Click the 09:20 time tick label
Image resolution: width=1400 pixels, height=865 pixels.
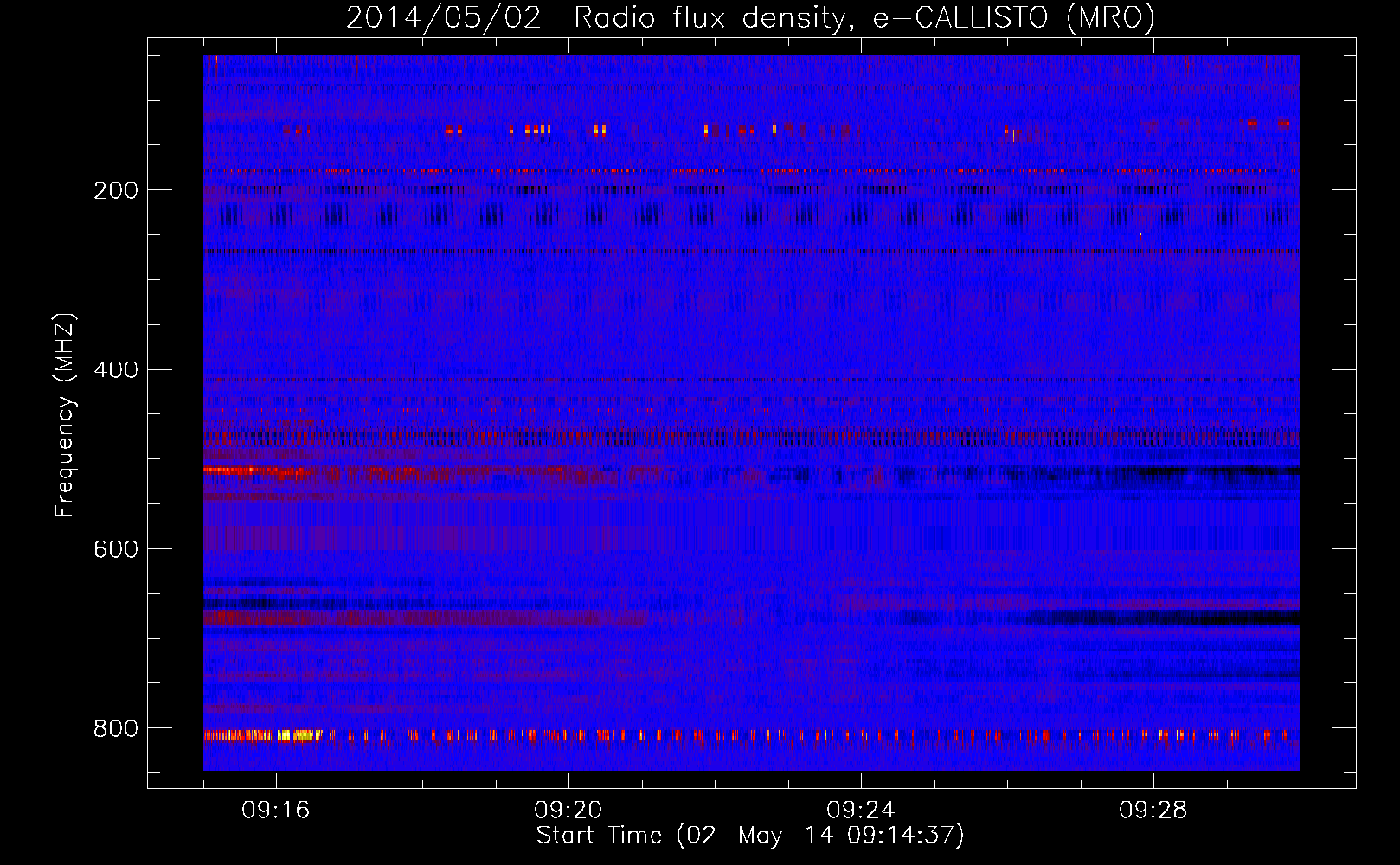point(568,811)
